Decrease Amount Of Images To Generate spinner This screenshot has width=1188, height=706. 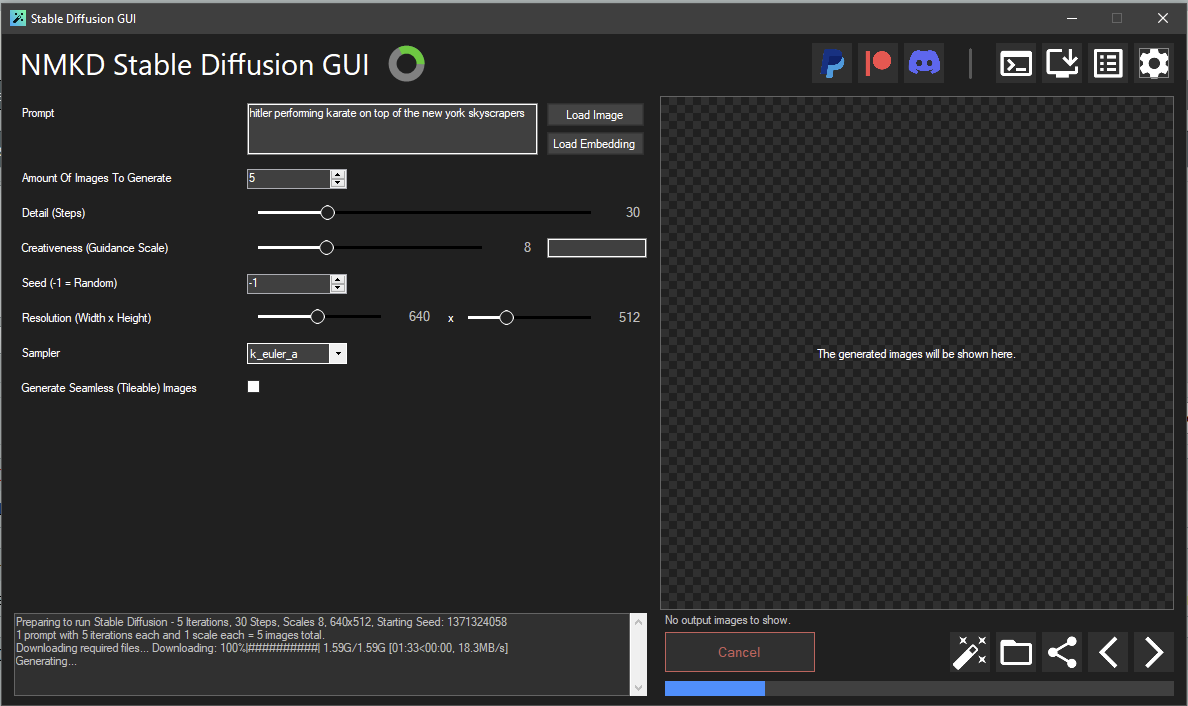tap(338, 183)
